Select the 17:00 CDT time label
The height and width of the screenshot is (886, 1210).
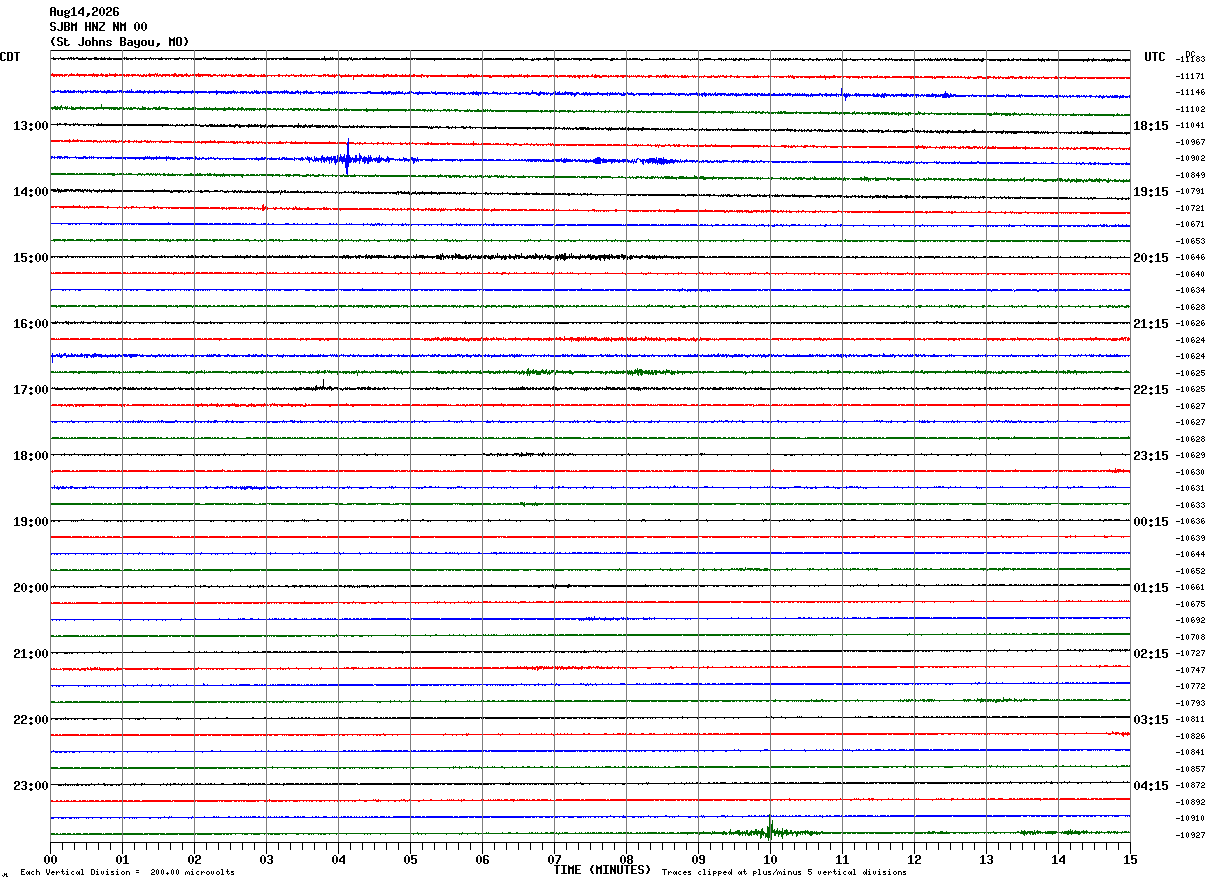click(x=31, y=390)
